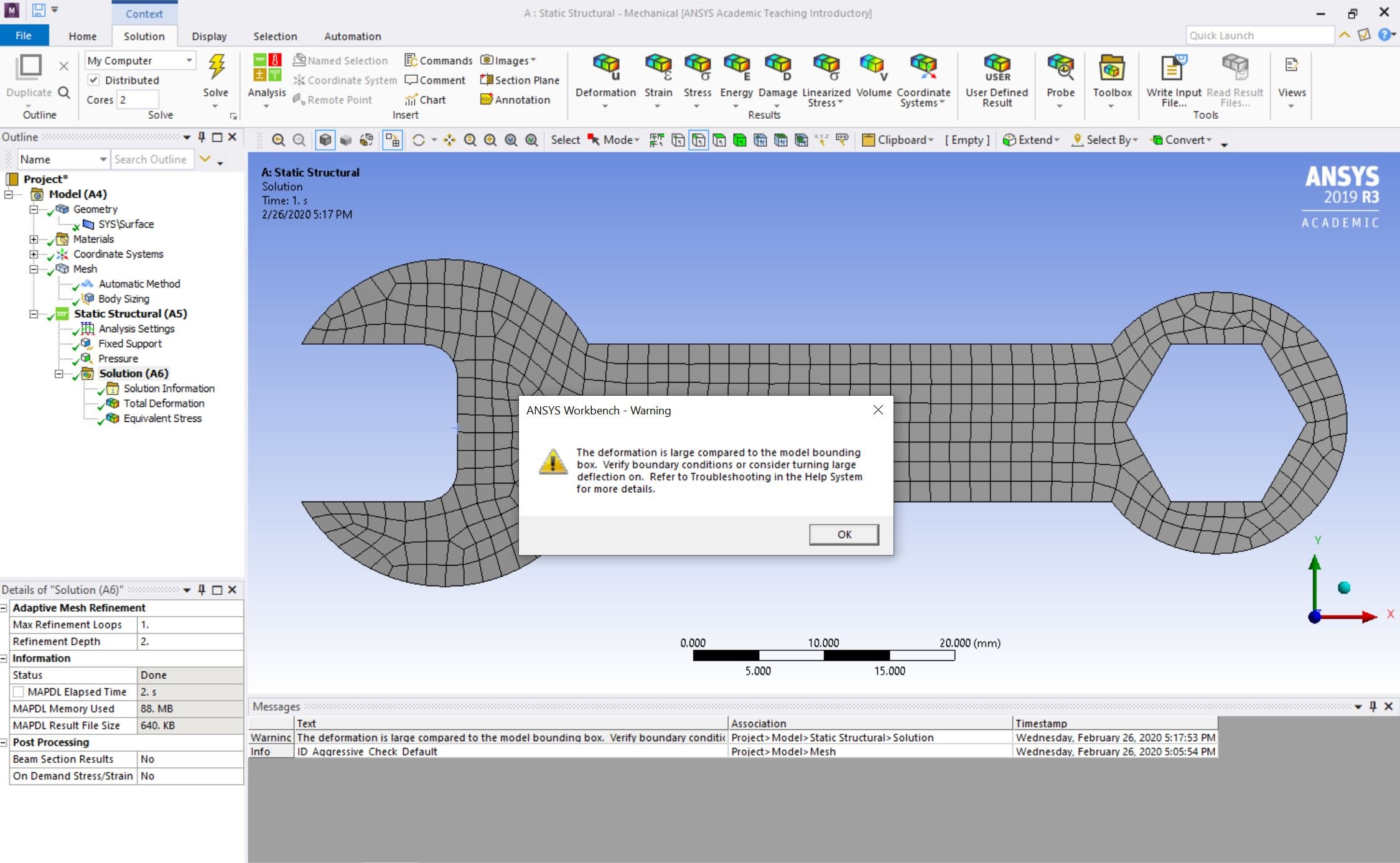Click the Analysis insert icon
This screenshot has width=1400, height=863.
click(267, 67)
